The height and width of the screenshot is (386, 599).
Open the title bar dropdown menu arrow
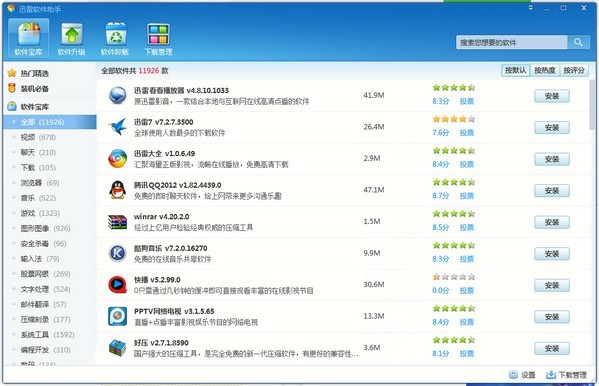(x=531, y=8)
